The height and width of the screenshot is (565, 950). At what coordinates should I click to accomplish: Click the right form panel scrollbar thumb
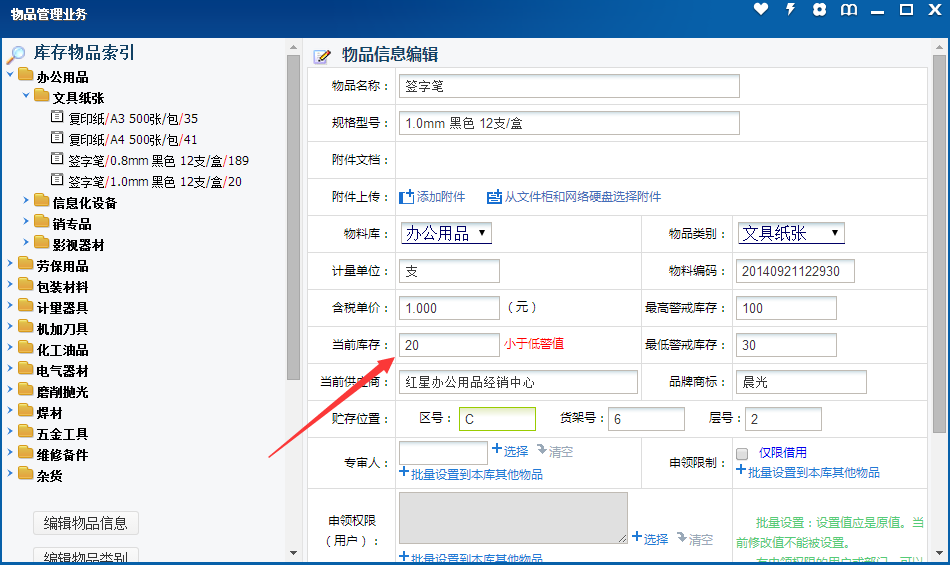[940, 243]
